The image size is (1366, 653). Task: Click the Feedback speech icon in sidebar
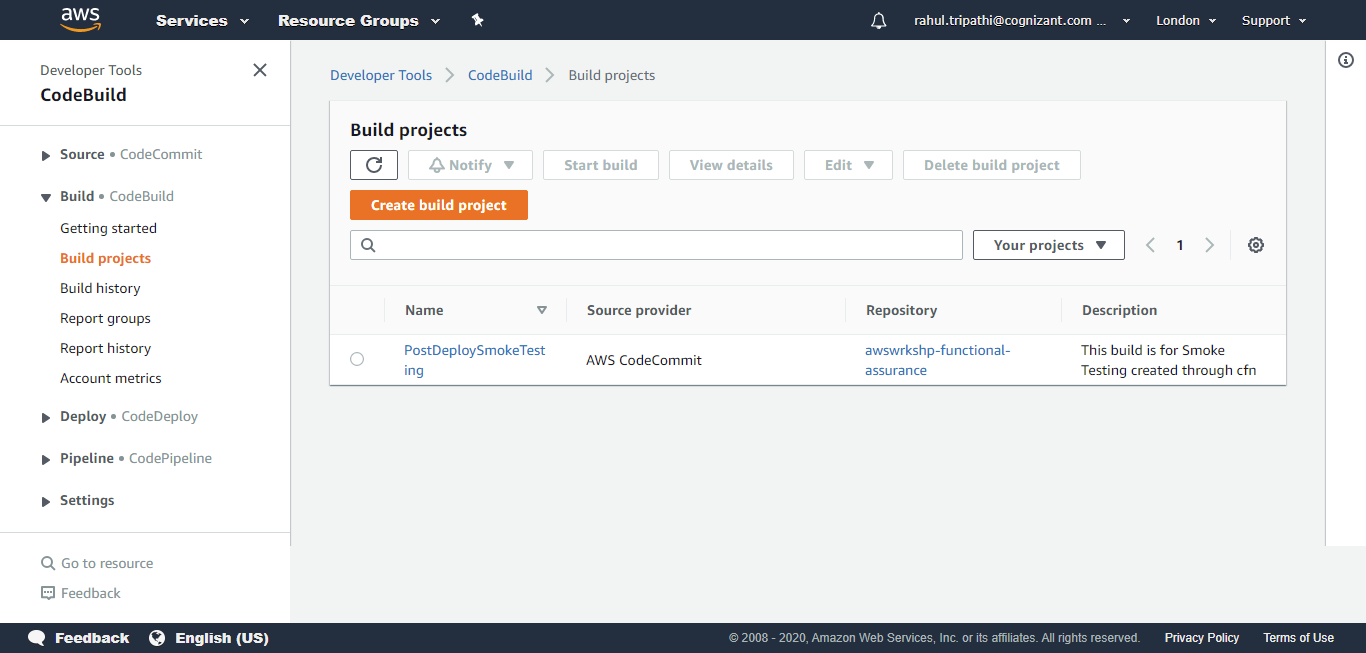[x=48, y=593]
